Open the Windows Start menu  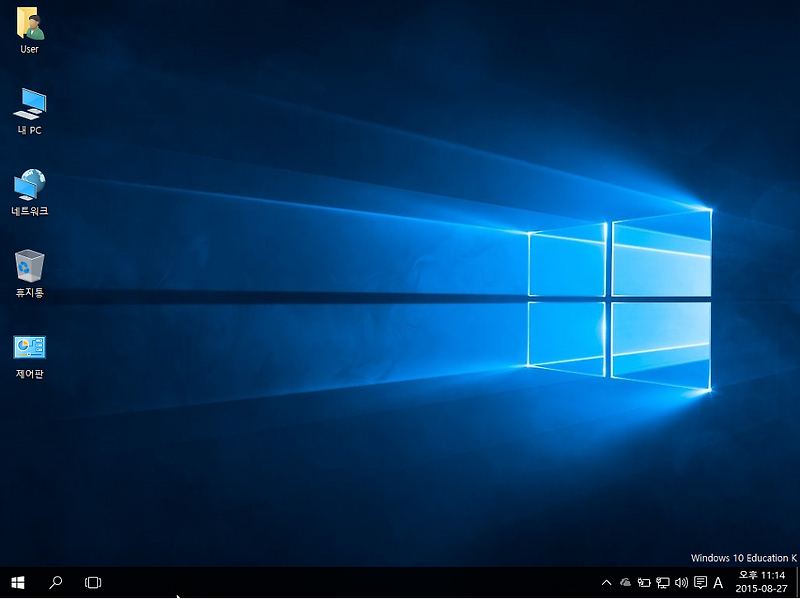point(18,582)
